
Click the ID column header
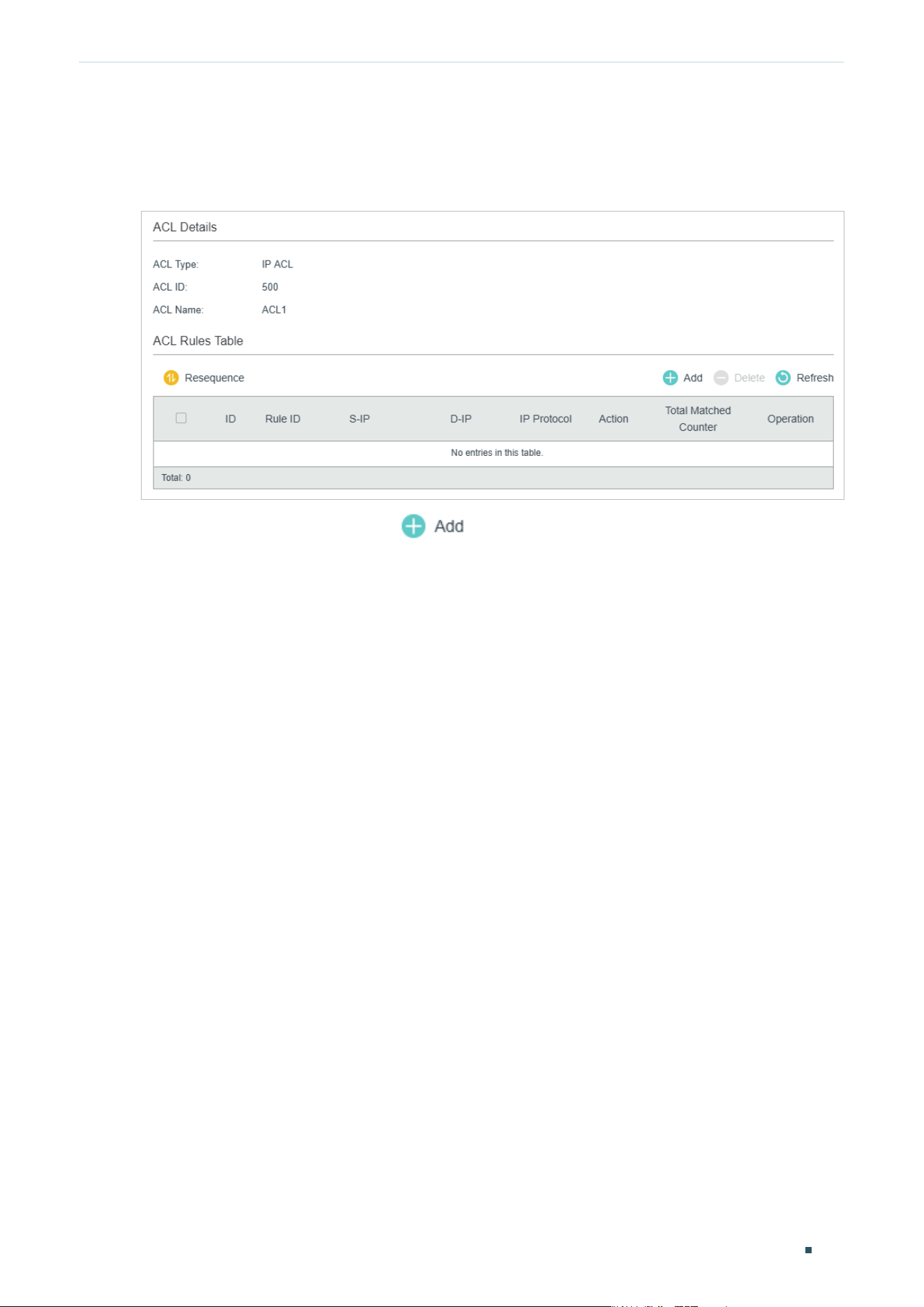click(x=230, y=419)
